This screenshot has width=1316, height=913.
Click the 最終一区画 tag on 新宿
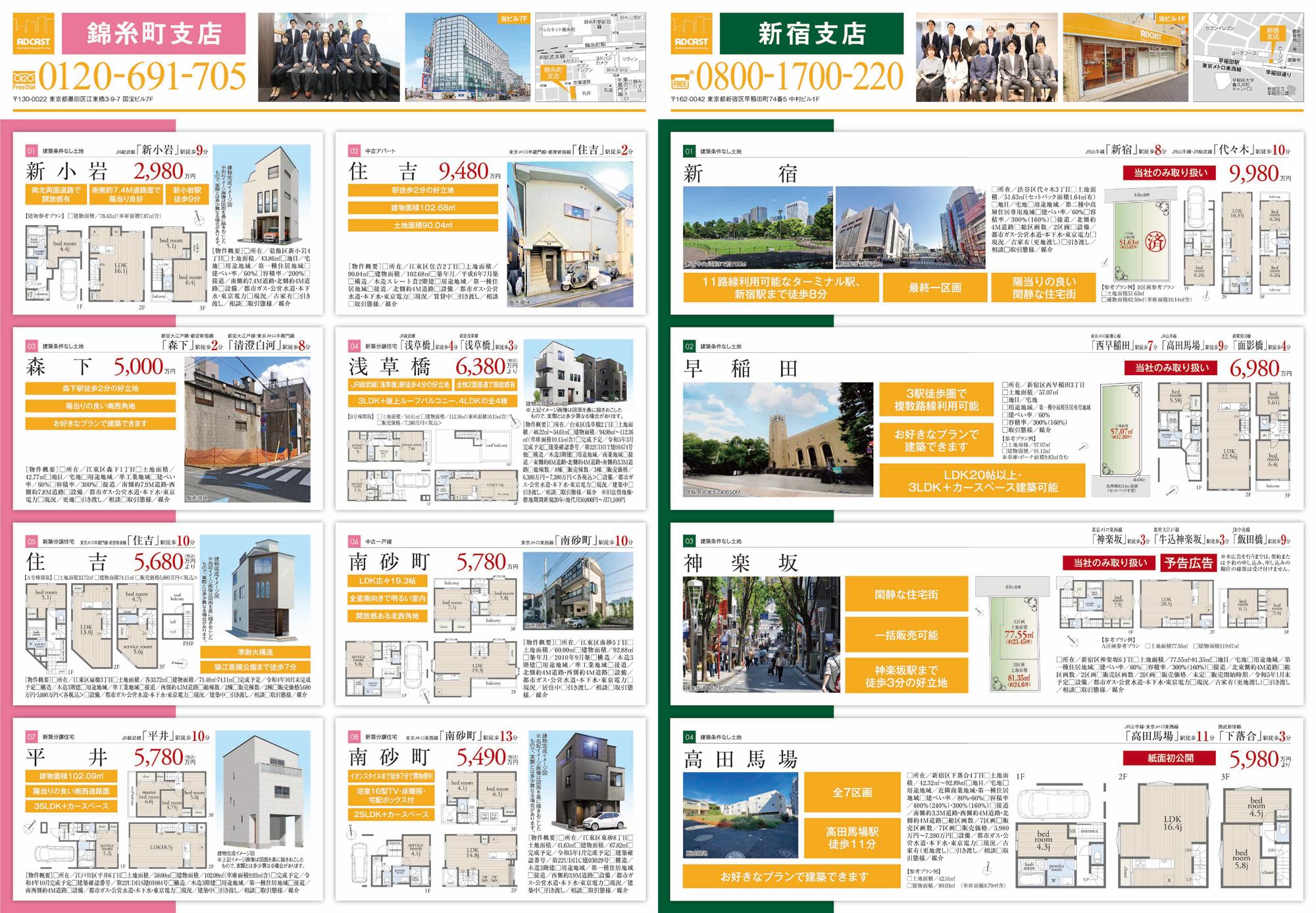935,288
